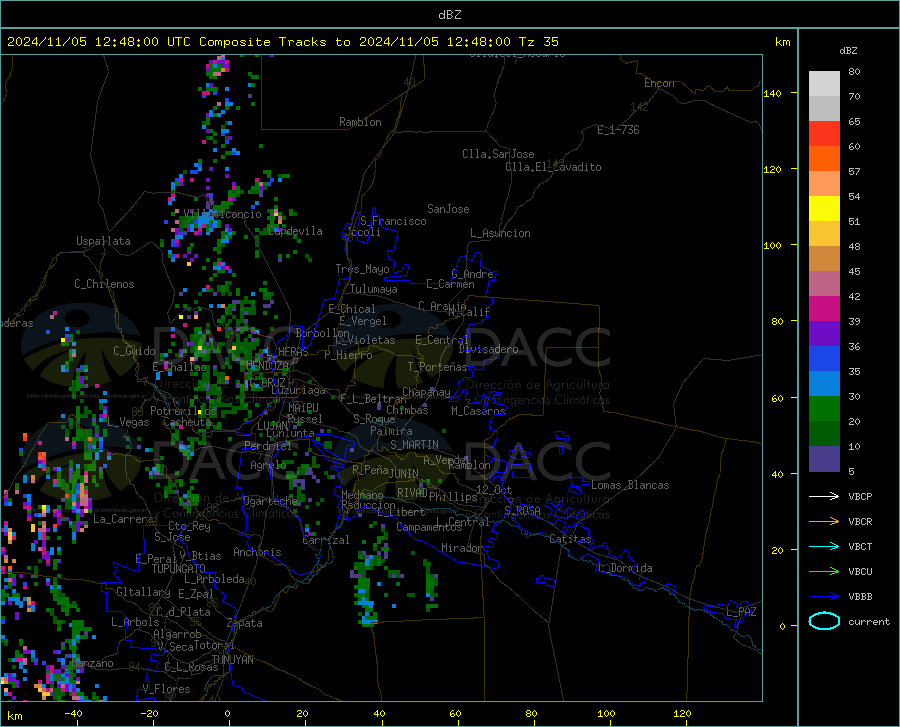Click the 'C_Chilenos' place label
The width and height of the screenshot is (900, 727).
pos(104,284)
